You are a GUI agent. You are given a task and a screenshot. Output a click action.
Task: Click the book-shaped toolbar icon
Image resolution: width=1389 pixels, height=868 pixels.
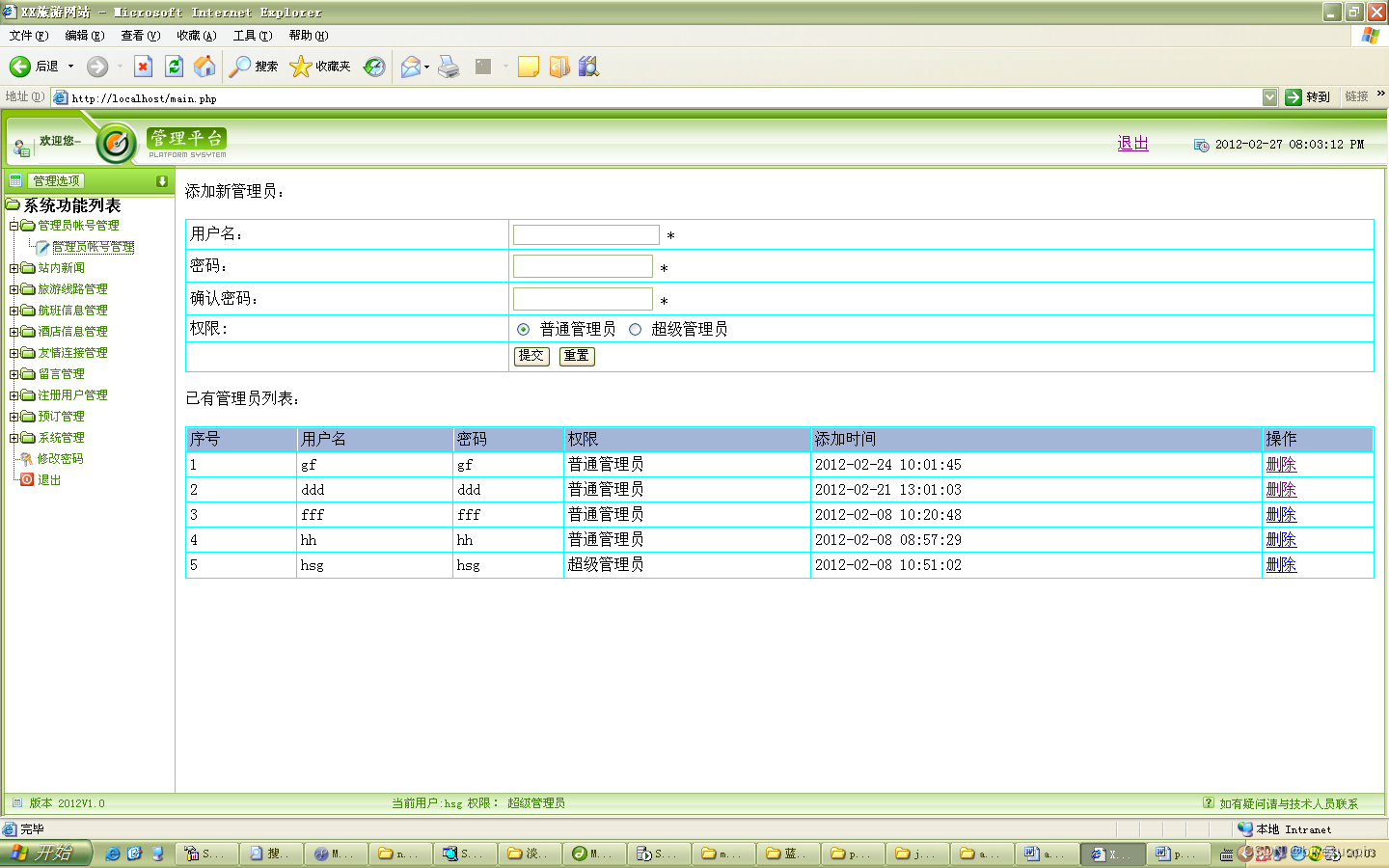click(x=559, y=67)
